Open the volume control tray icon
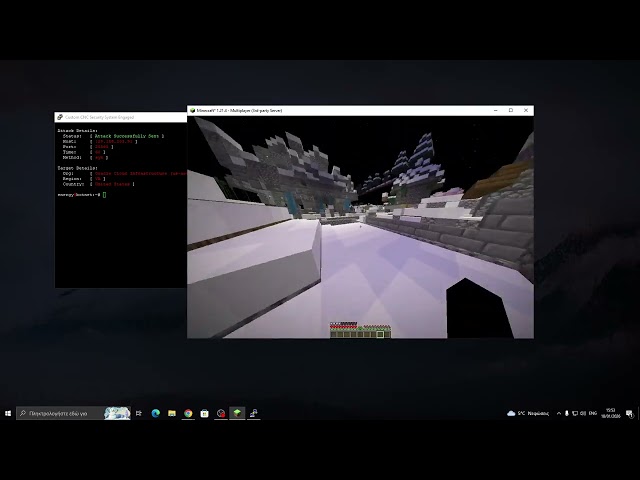This screenshot has width=640, height=480. click(x=583, y=413)
